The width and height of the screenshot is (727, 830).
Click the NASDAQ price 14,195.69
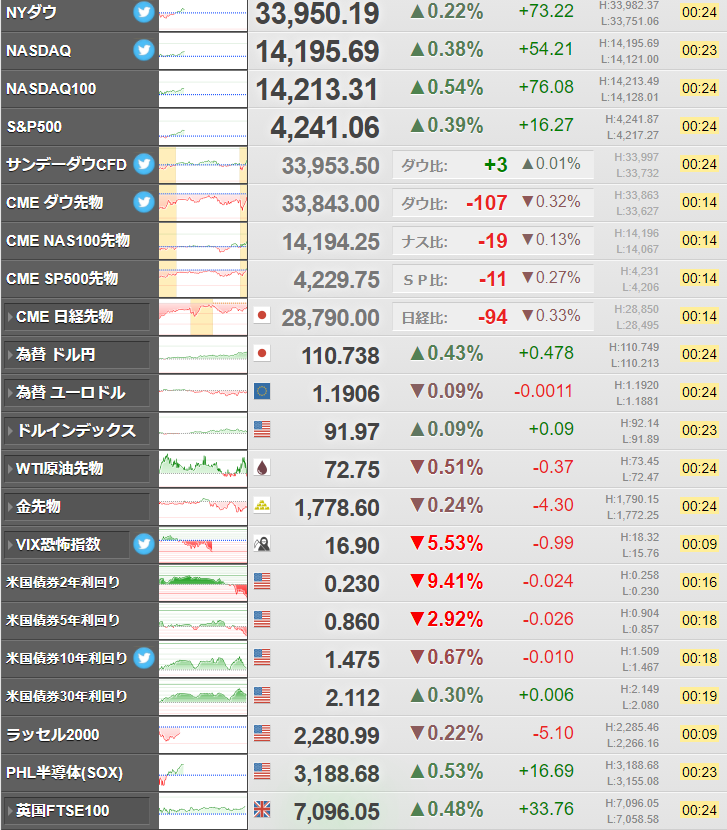pos(317,51)
